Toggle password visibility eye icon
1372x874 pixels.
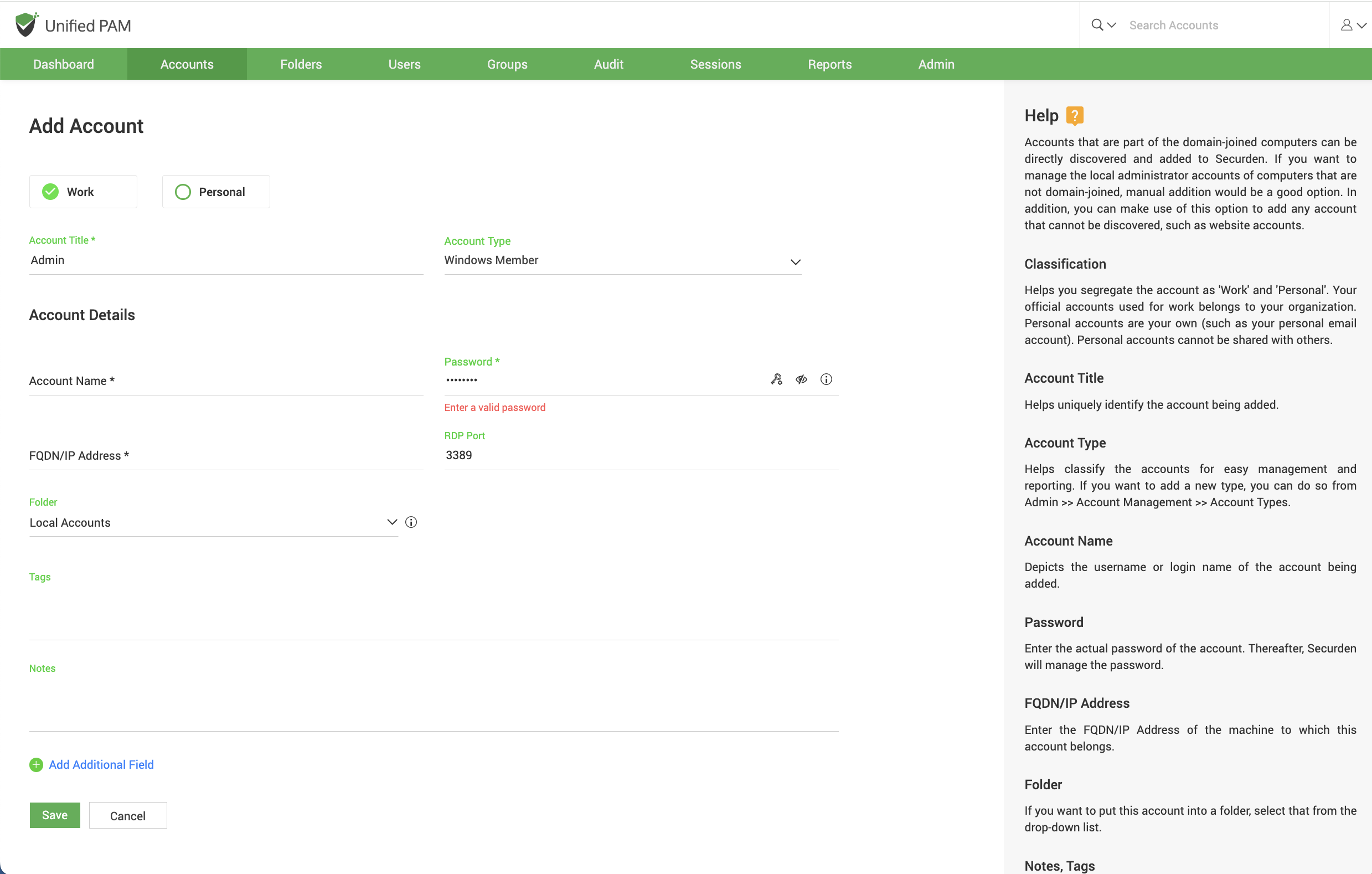(x=801, y=379)
